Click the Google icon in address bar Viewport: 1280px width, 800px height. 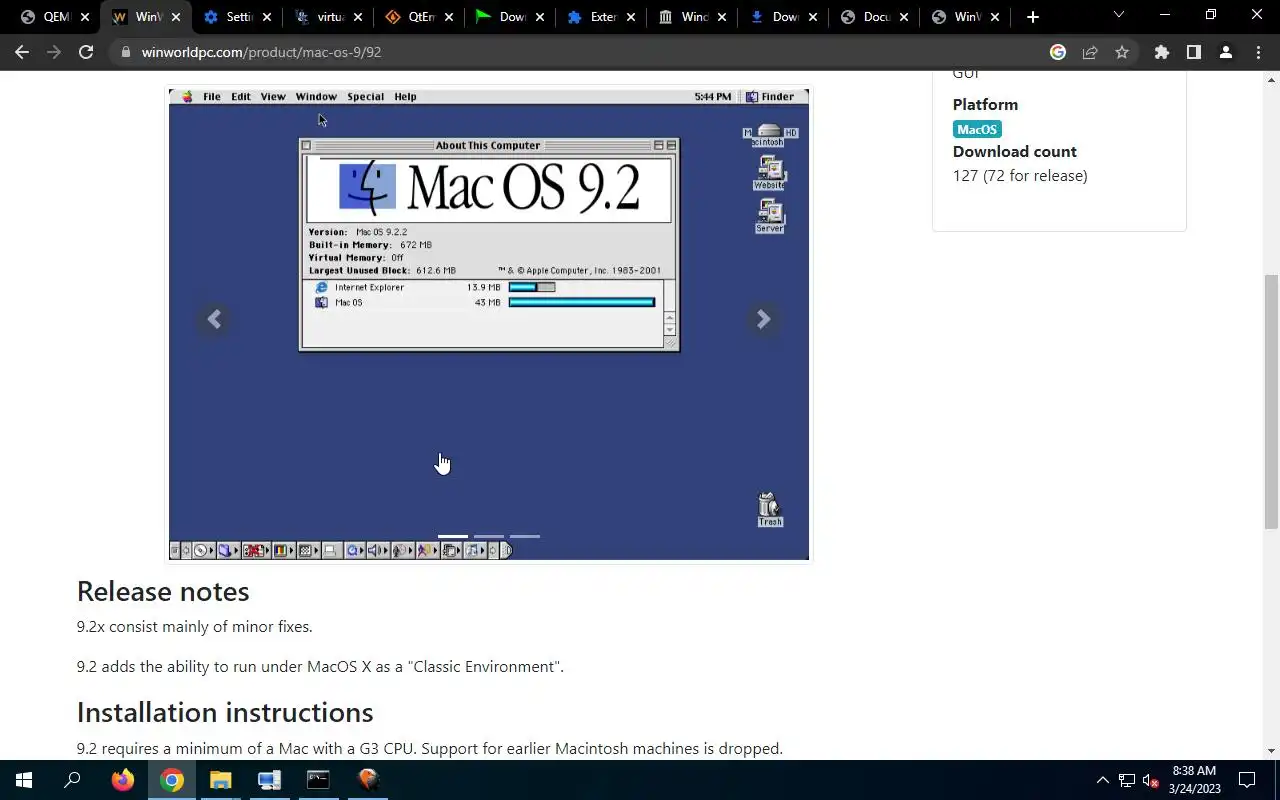point(1058,52)
